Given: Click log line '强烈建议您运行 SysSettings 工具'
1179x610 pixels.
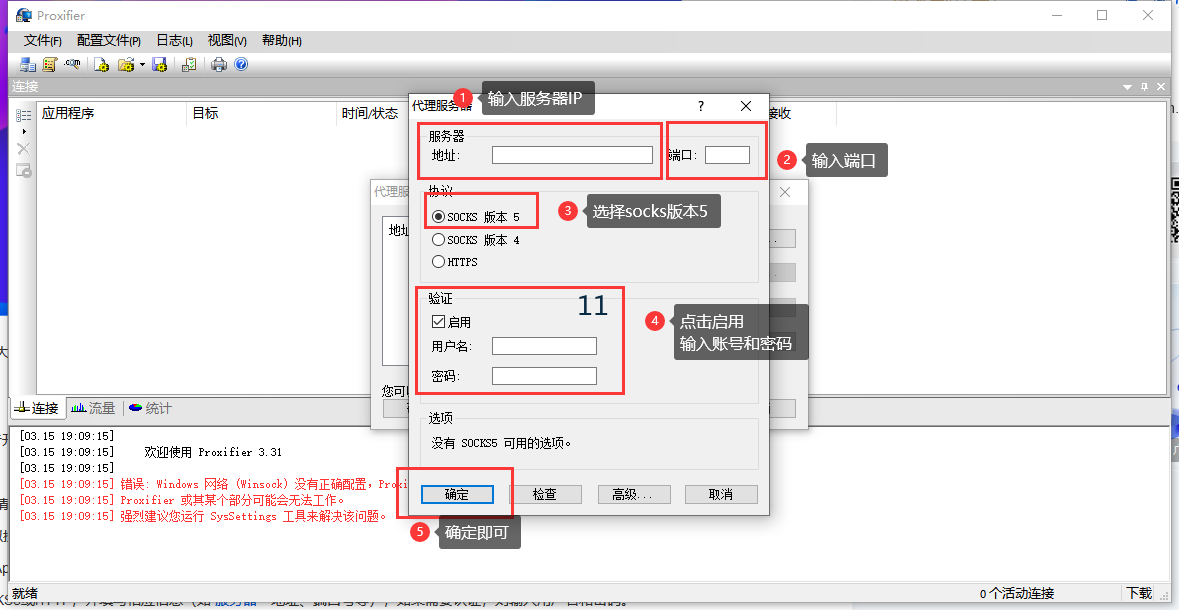Looking at the screenshot, I should click(x=204, y=517).
